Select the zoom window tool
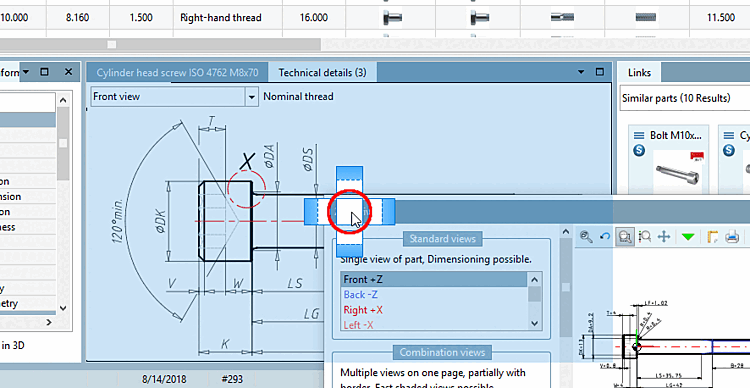This screenshot has height=388, width=750. [625, 236]
